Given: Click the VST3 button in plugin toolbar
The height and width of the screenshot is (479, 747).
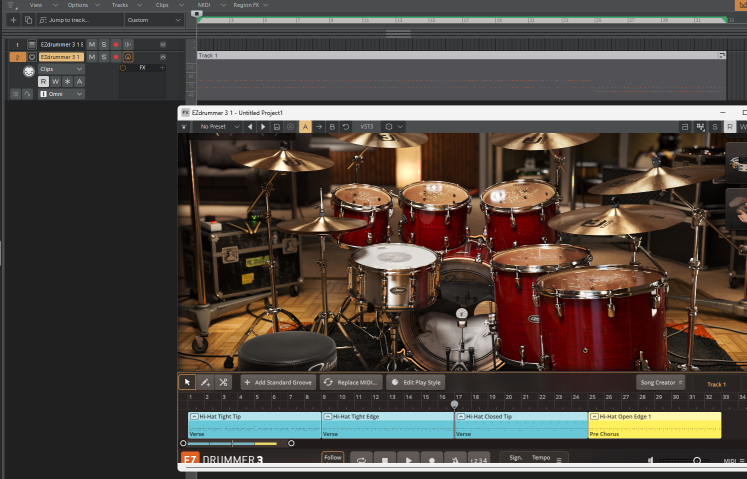Looking at the screenshot, I should (x=367, y=127).
